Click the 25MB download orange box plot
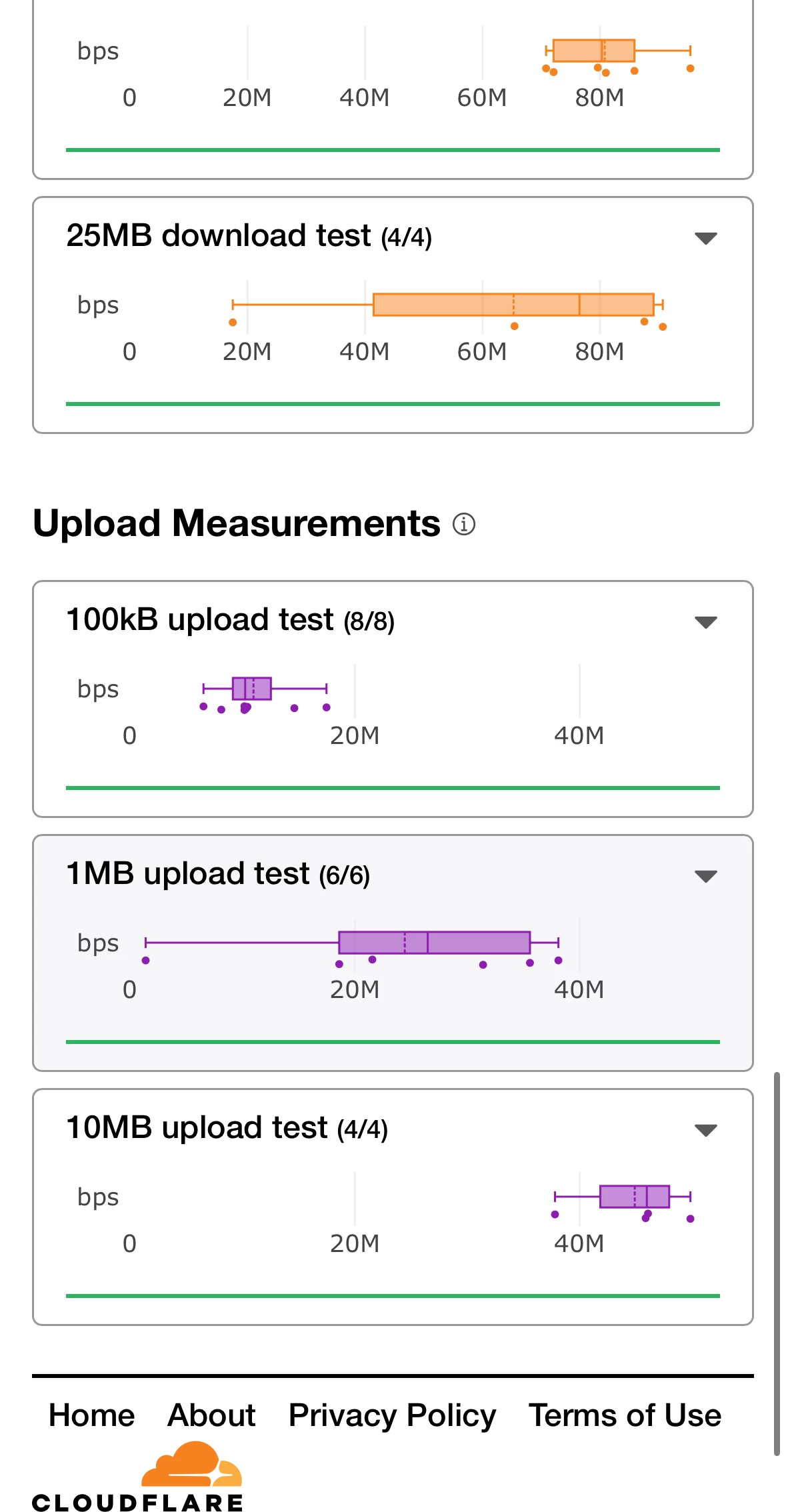Screen dimensions: 786x1512 click(513, 305)
